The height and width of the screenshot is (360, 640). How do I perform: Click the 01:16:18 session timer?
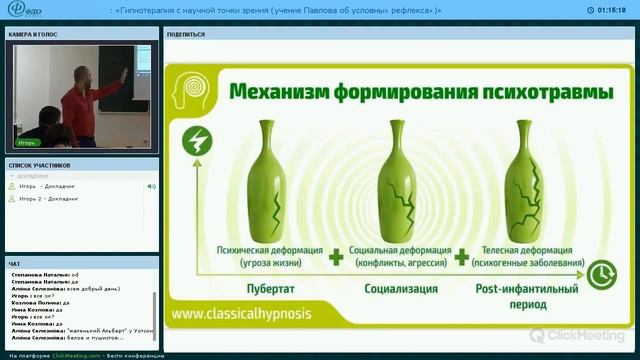(611, 10)
